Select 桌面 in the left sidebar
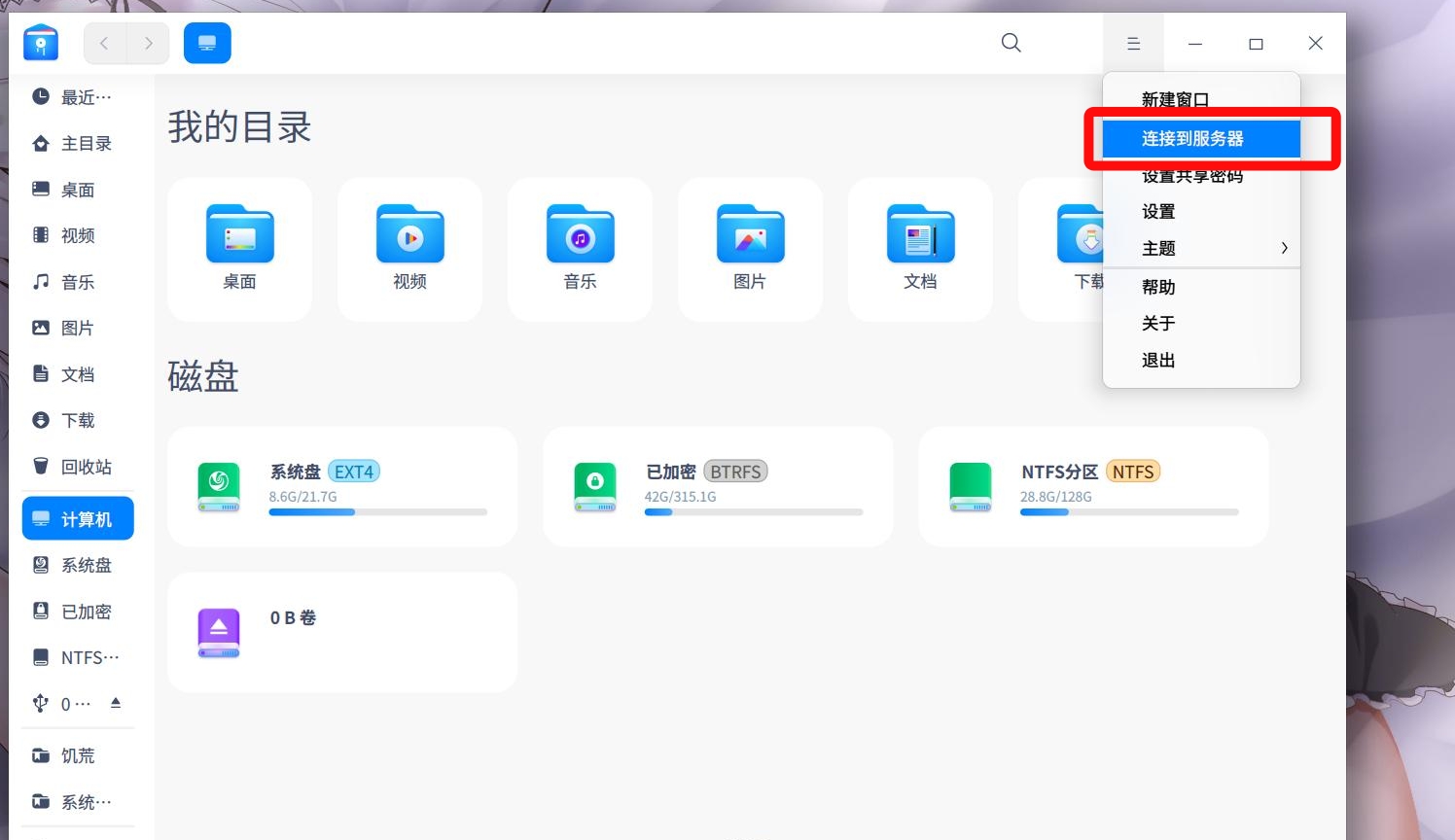Image resolution: width=1455 pixels, height=840 pixels. coord(78,190)
